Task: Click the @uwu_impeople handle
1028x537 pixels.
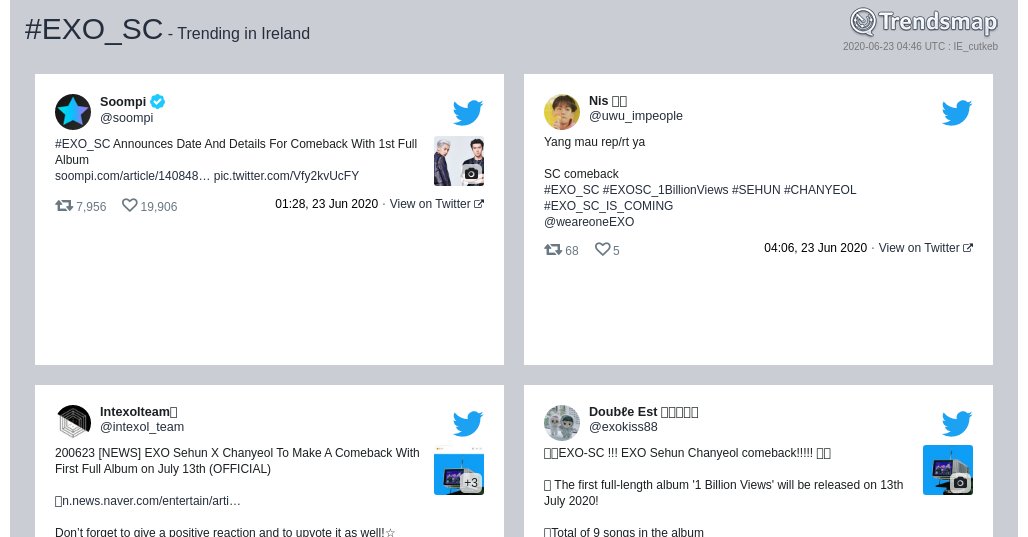Action: coord(636,115)
